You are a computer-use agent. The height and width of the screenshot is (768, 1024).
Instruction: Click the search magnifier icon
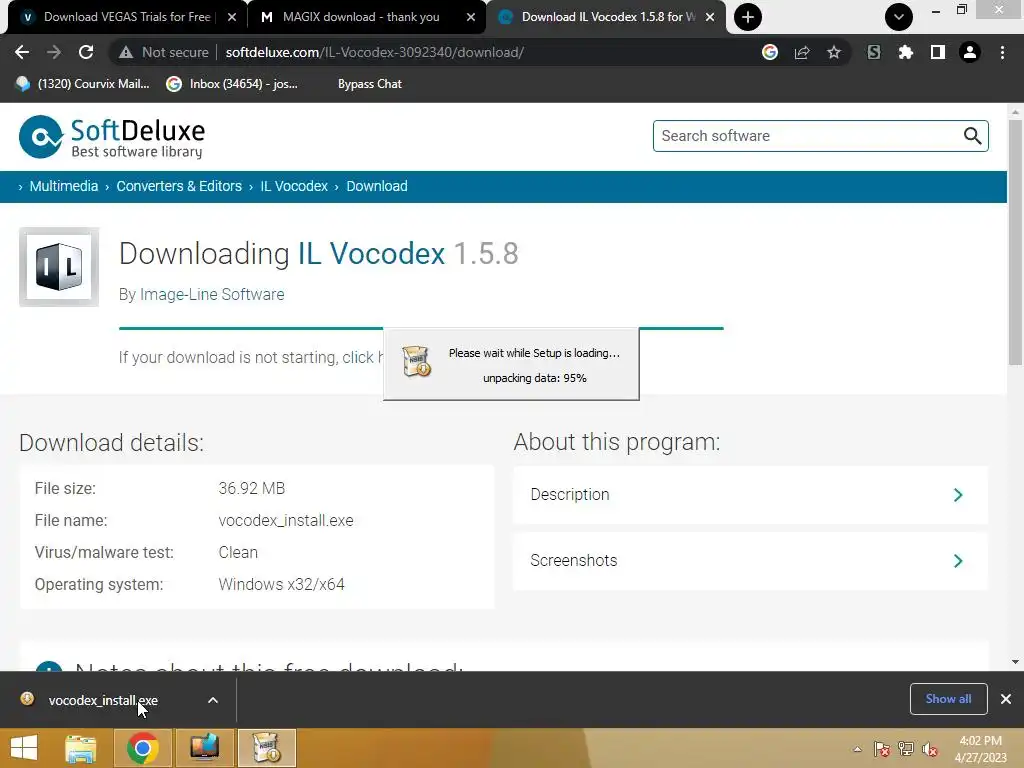(972, 136)
